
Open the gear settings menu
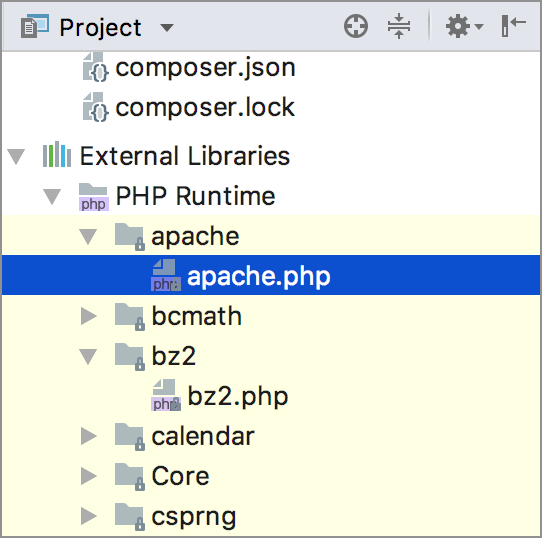coord(464,26)
